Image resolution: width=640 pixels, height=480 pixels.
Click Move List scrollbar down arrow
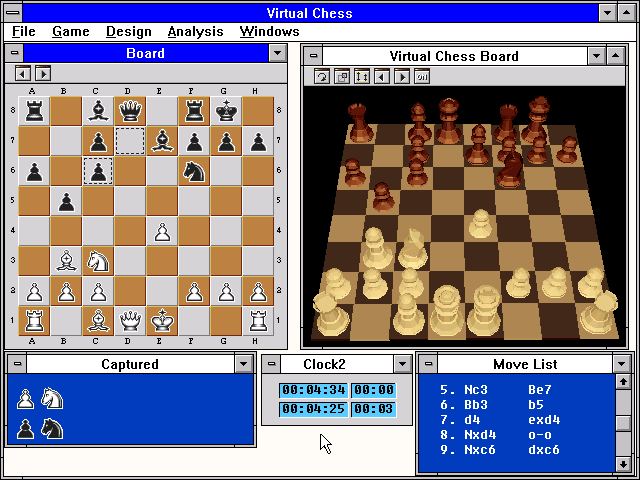(x=623, y=464)
